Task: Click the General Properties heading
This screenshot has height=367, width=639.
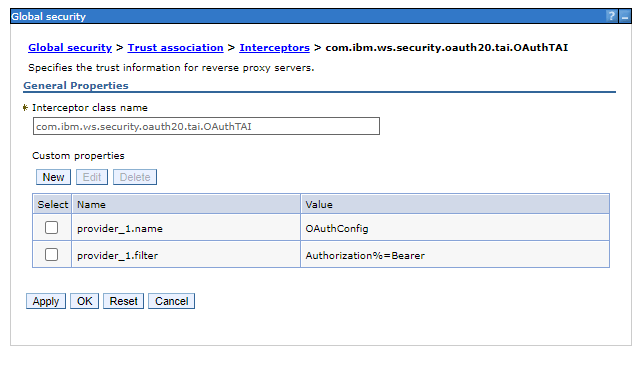Action: pyautogui.click(x=76, y=86)
